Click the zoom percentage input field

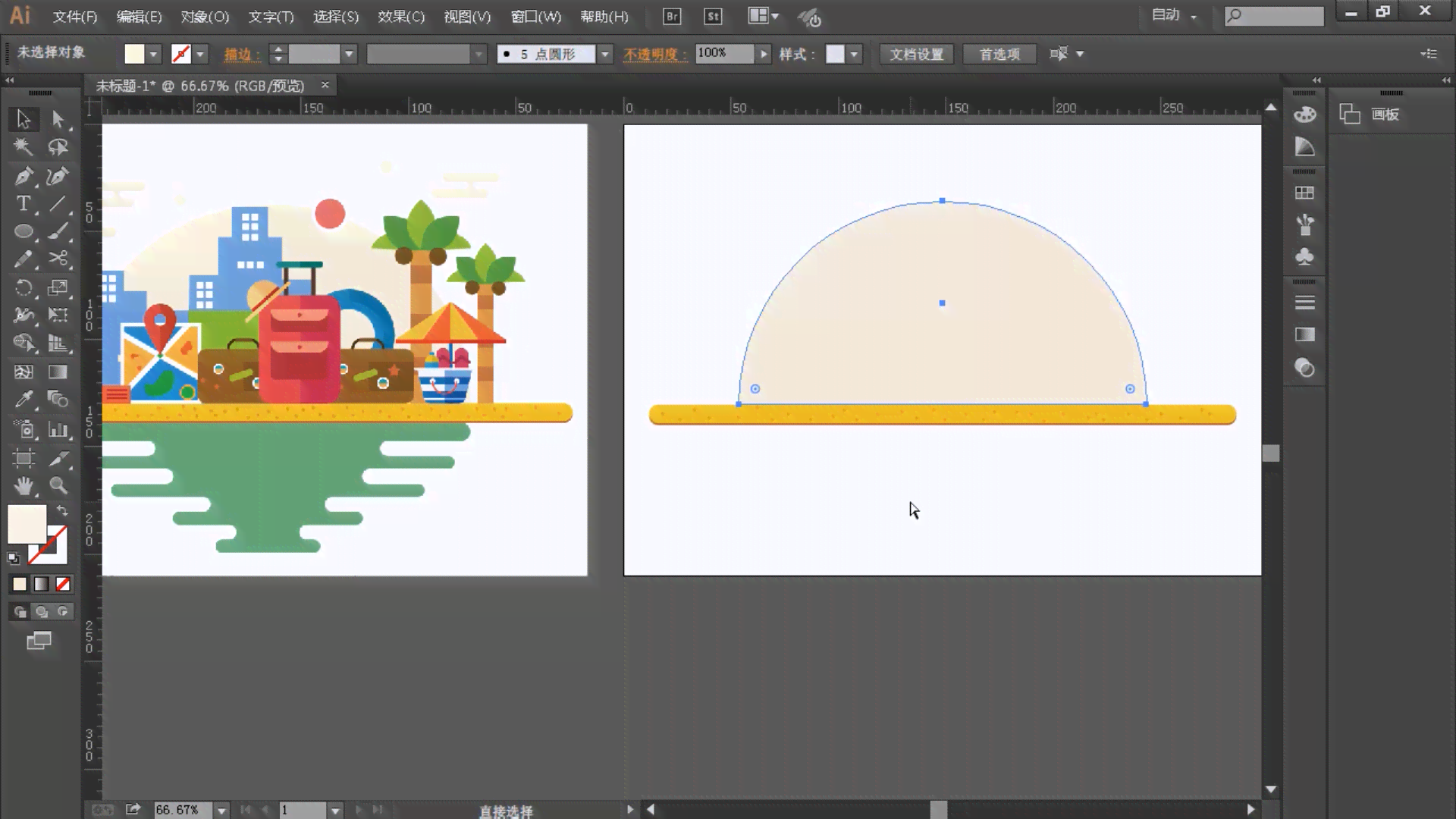coord(179,809)
